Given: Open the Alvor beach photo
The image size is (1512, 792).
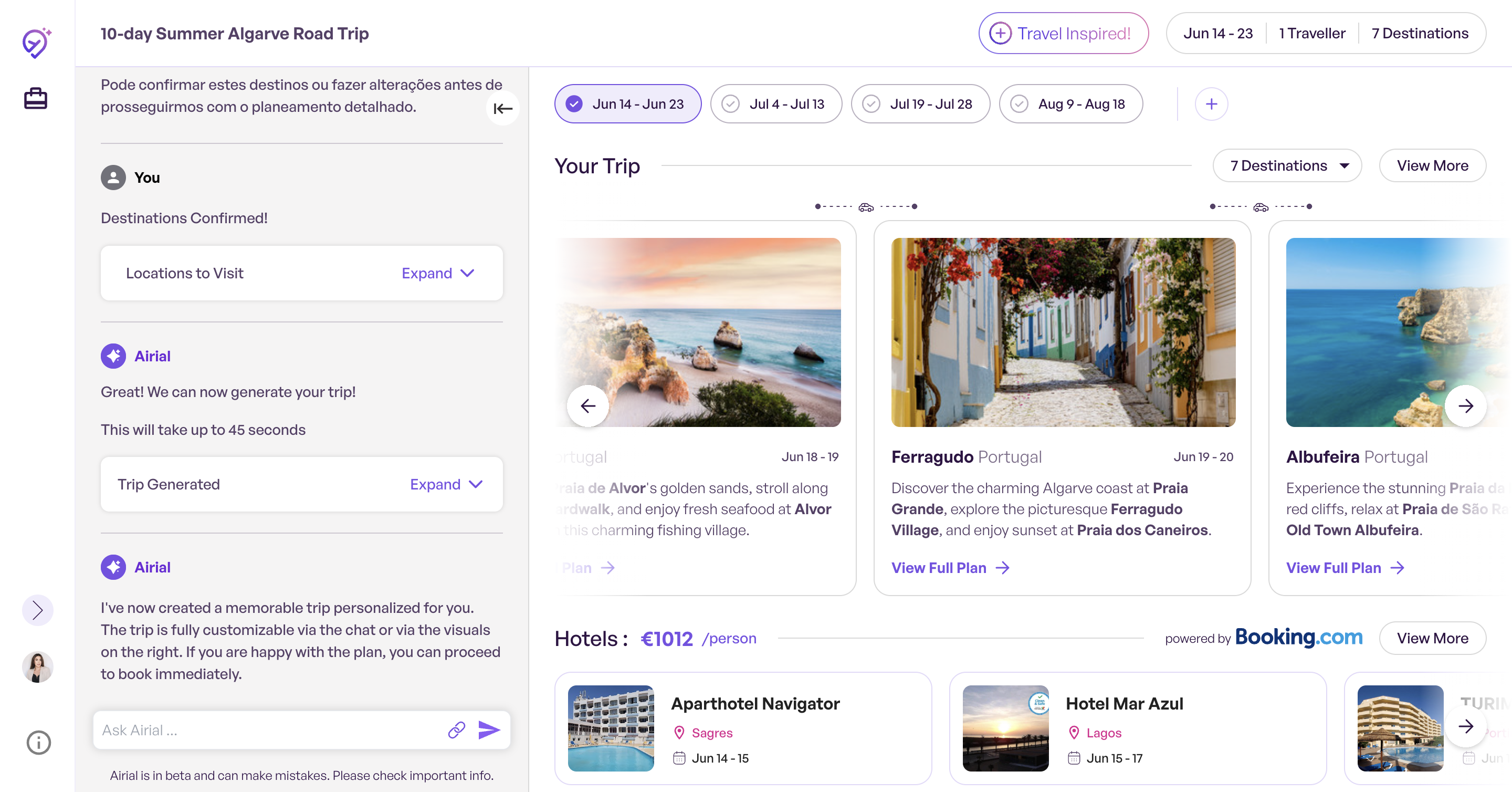Looking at the screenshot, I should [x=698, y=332].
